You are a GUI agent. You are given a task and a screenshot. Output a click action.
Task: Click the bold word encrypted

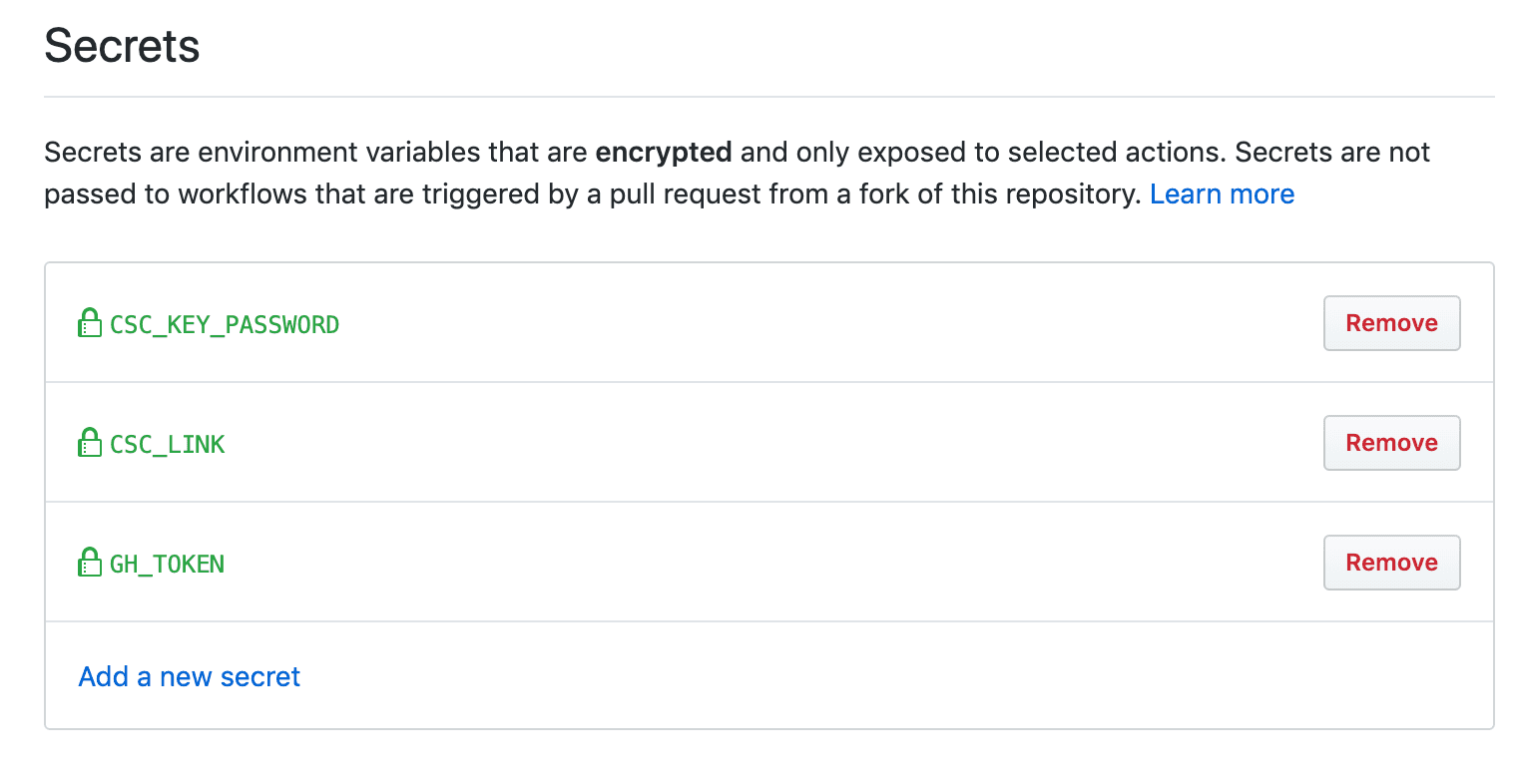664,153
